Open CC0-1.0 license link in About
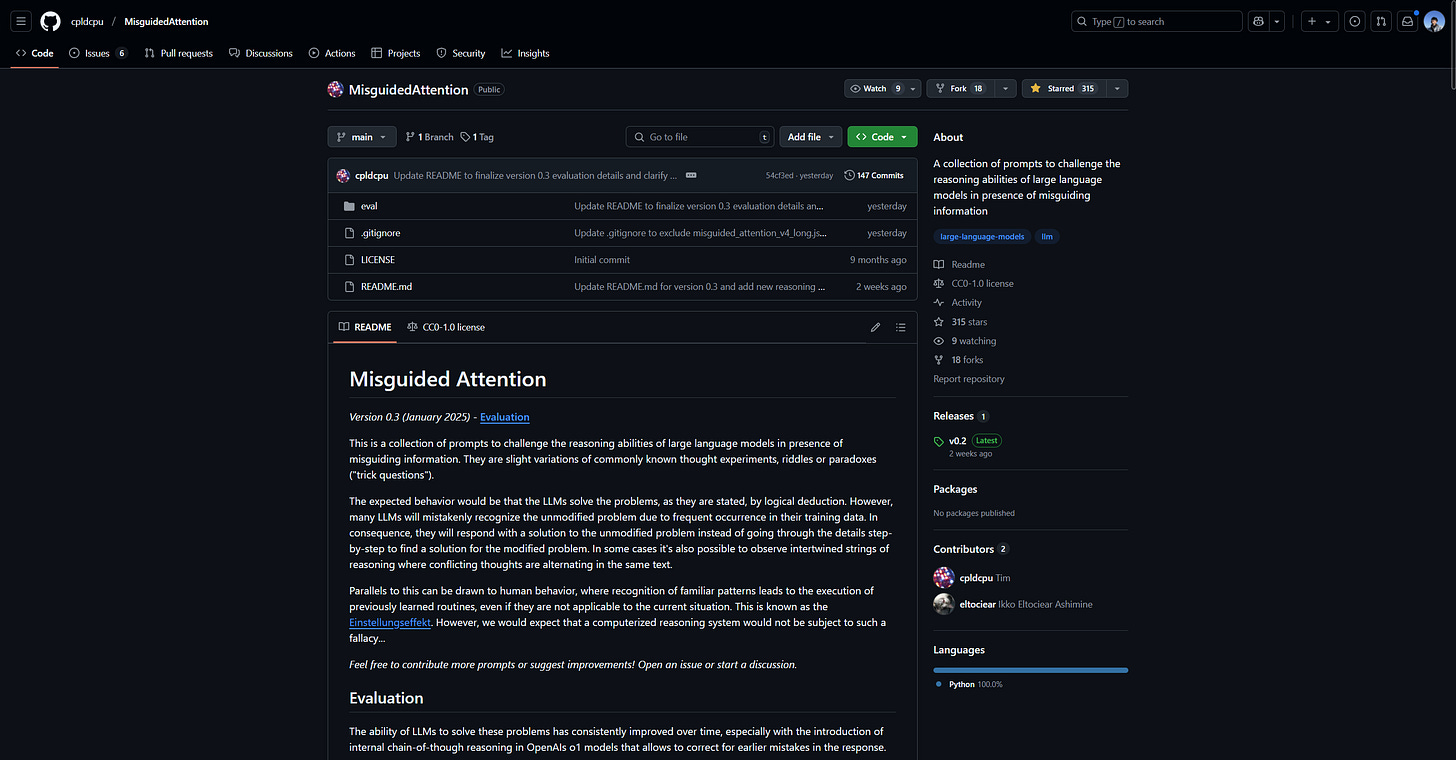Viewport: 1456px width, 760px height. coord(974,284)
